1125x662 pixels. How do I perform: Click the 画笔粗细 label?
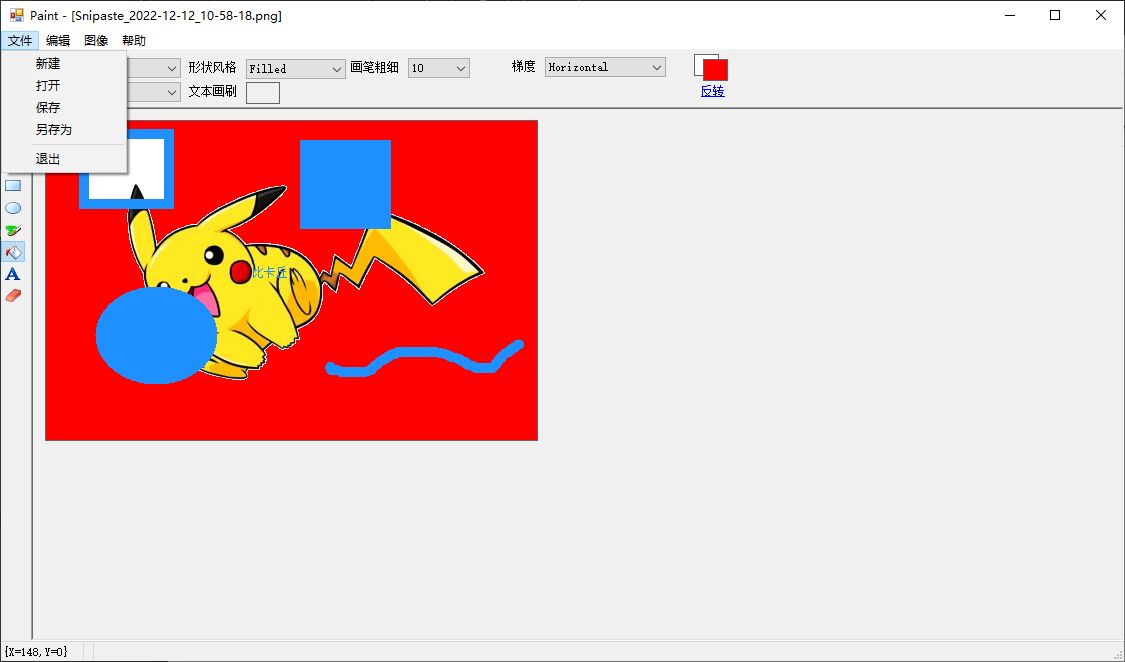pos(375,67)
